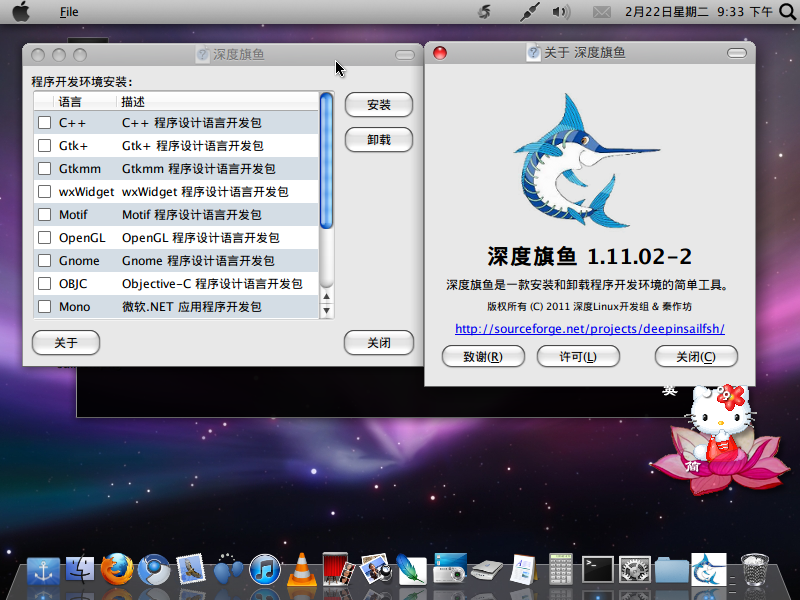This screenshot has width=800, height=600.
Task: Toggle the OpenGL checkbox
Action: pyautogui.click(x=45, y=237)
